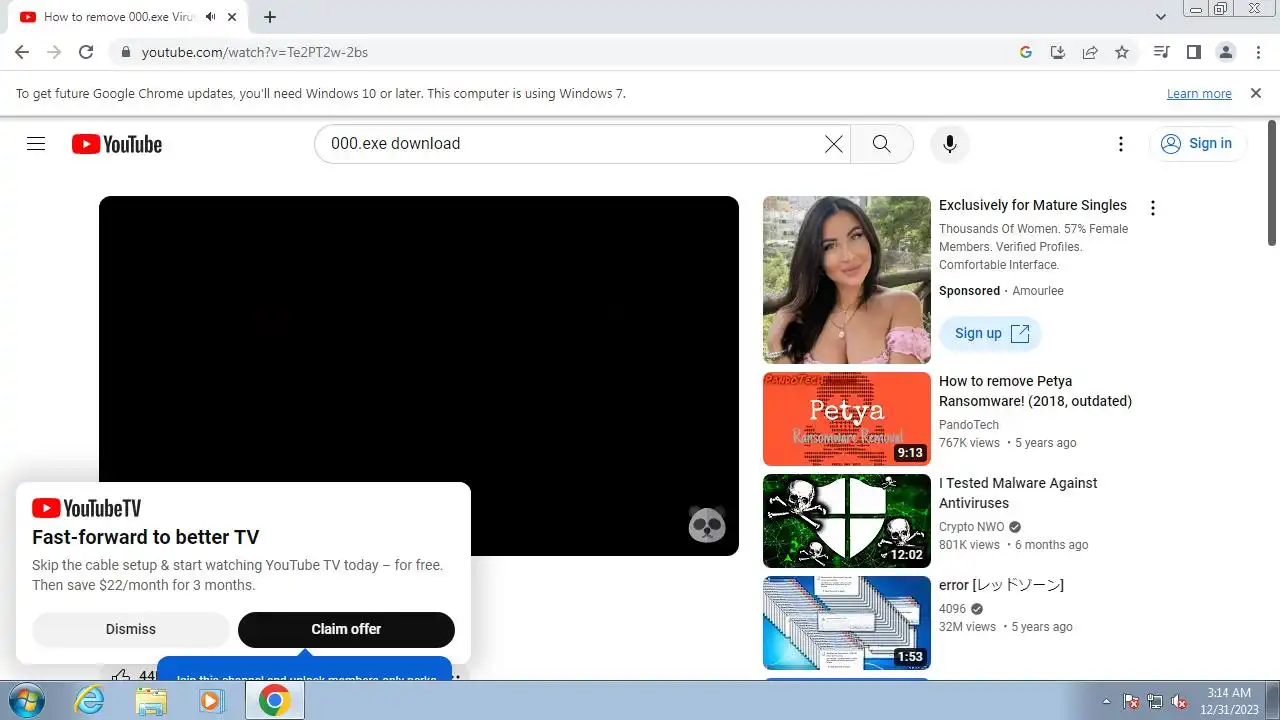Open the Malware Against Antiviruses thumbnail
The height and width of the screenshot is (720, 1280).
[847, 521]
